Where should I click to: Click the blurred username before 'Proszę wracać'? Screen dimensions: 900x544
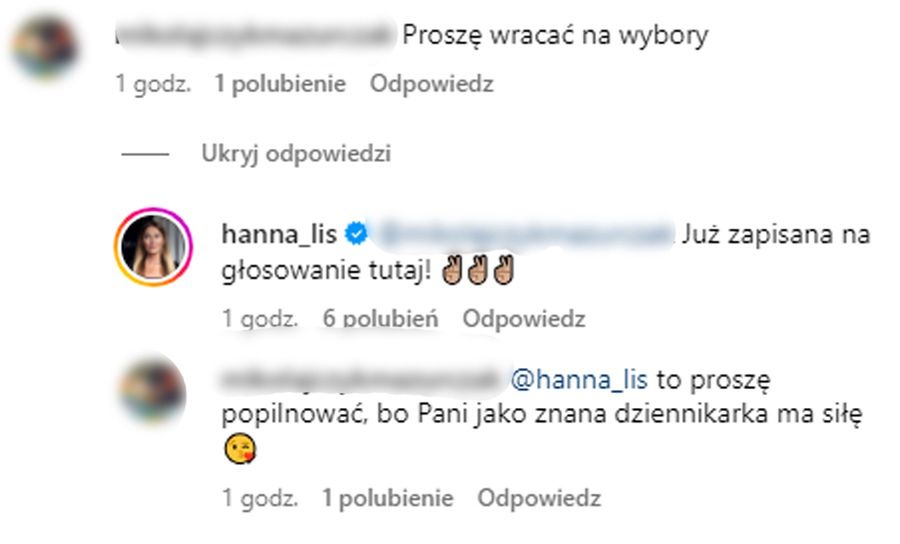tap(255, 34)
